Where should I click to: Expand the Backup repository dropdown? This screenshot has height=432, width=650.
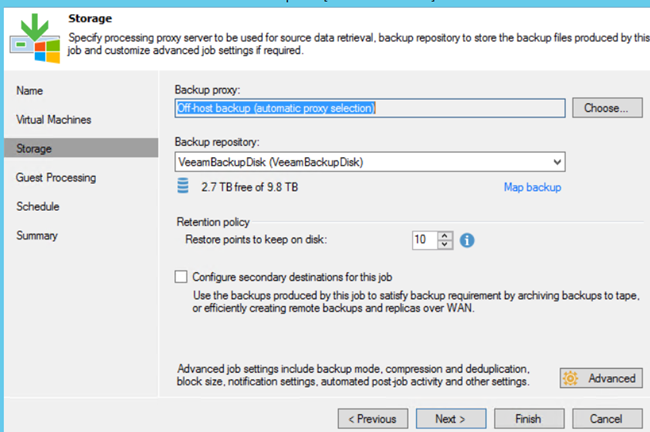[557, 162]
